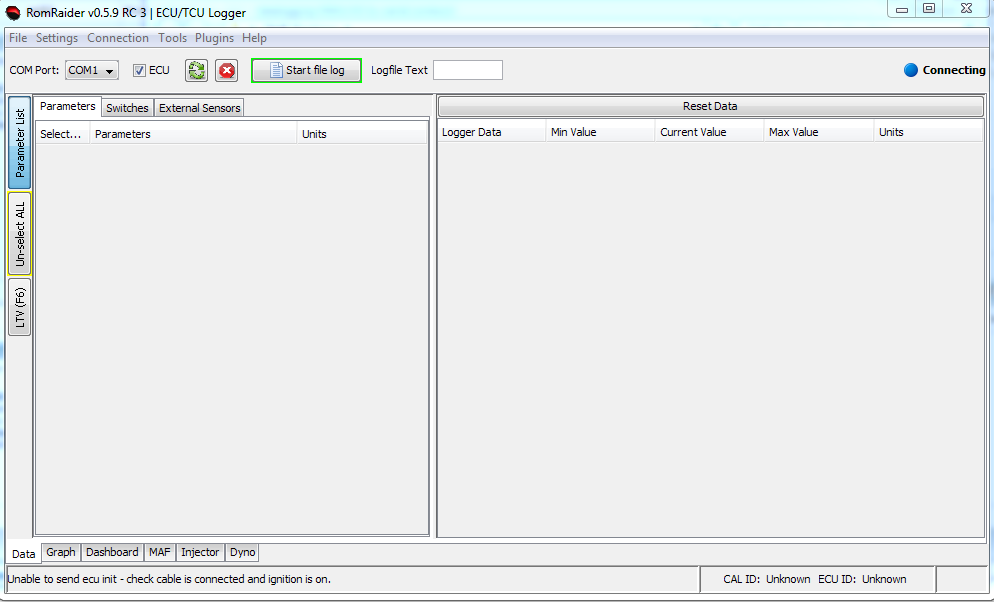
Task: Click the red stop/disconnect icon
Action: [x=227, y=70]
